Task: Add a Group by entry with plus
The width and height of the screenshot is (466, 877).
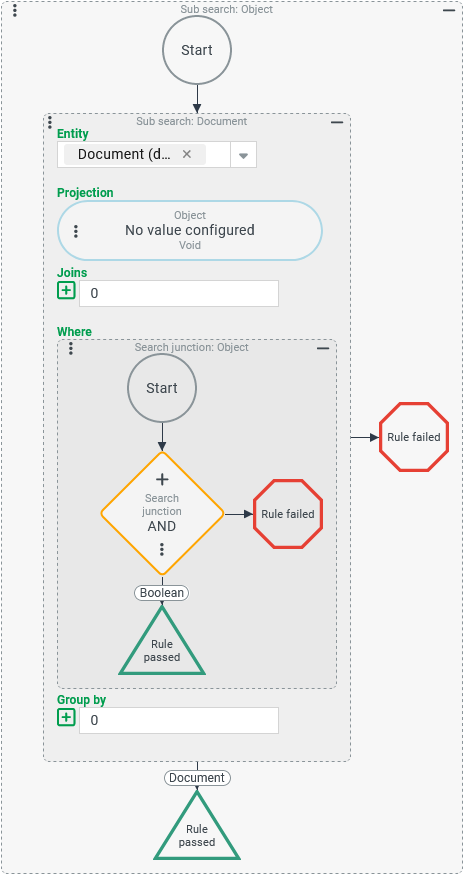Action: (66, 717)
